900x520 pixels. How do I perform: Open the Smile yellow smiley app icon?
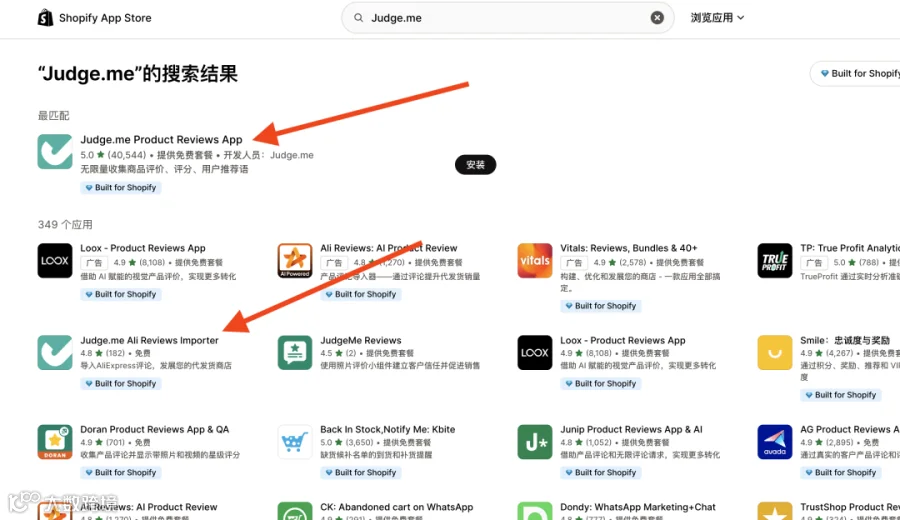pos(774,352)
